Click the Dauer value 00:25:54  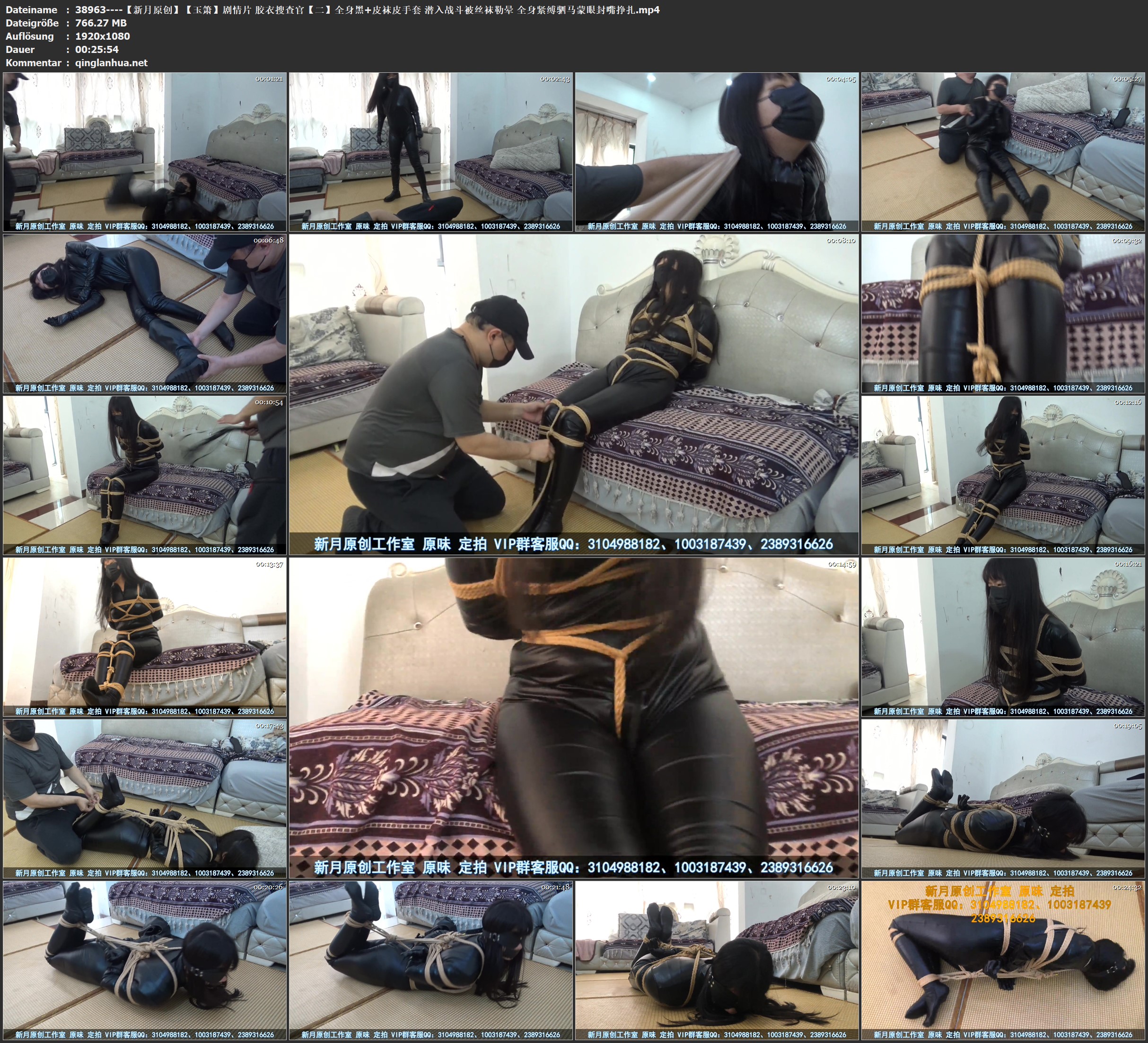(97, 50)
